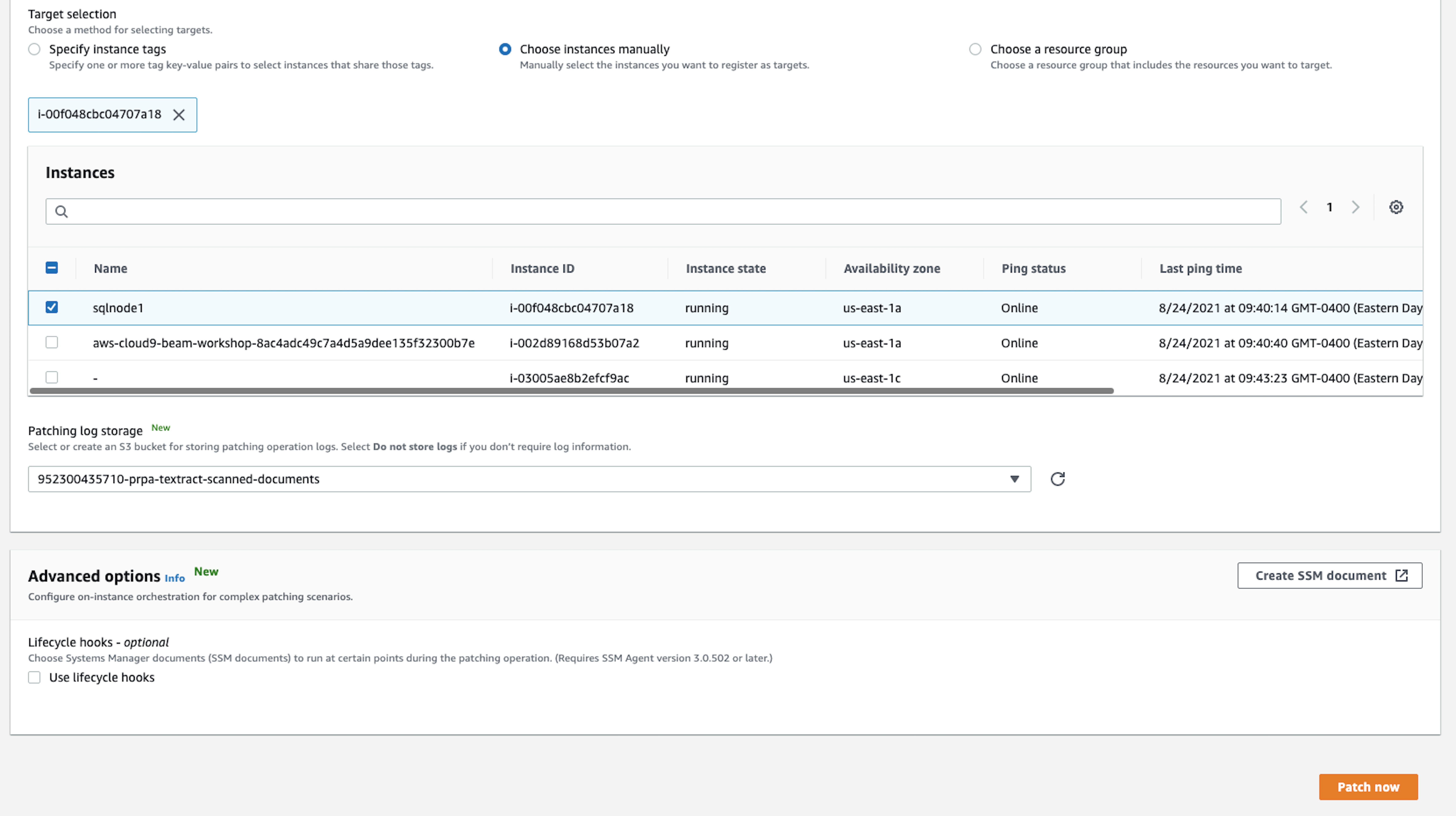
Task: Check the aws-cloud9-beam-workshop instance checkbox
Action: click(51, 342)
